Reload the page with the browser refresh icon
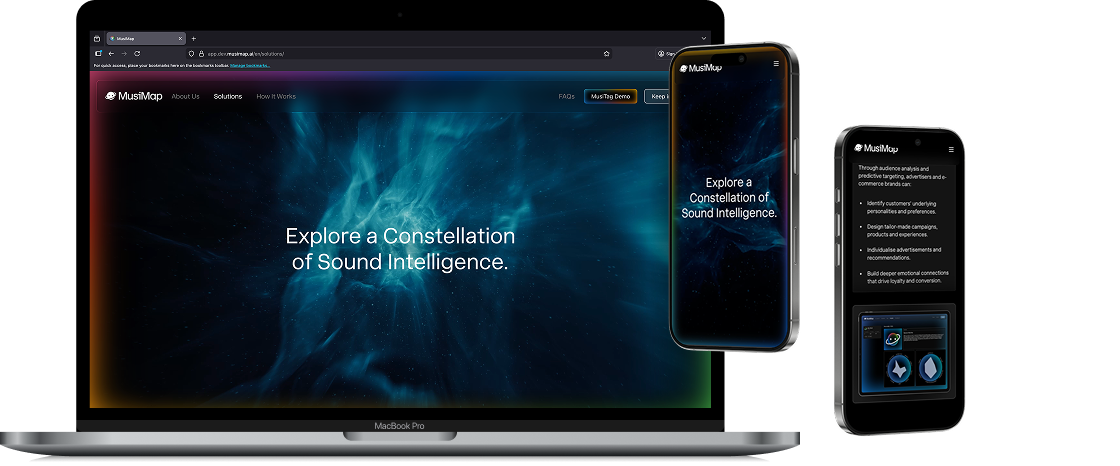This screenshot has width=1120, height=466. tap(137, 54)
